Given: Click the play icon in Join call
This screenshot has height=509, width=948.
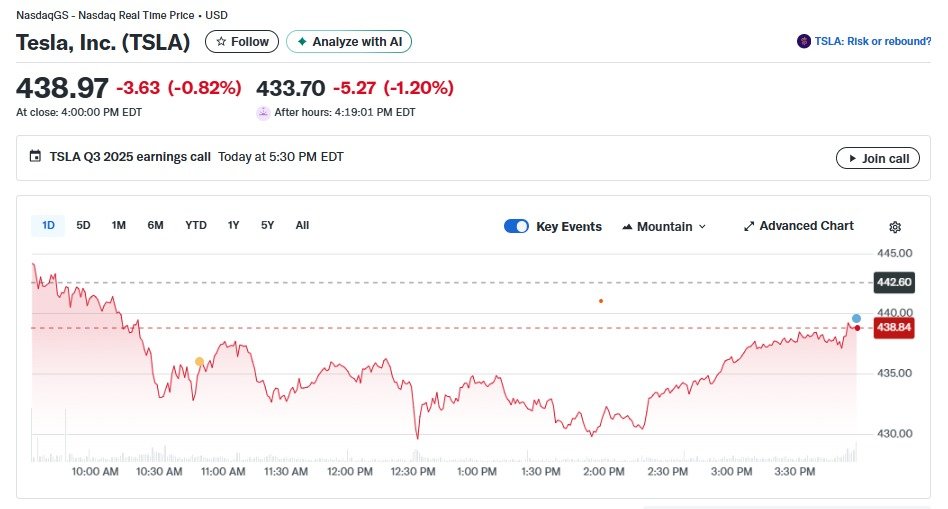Looking at the screenshot, I should point(852,158).
